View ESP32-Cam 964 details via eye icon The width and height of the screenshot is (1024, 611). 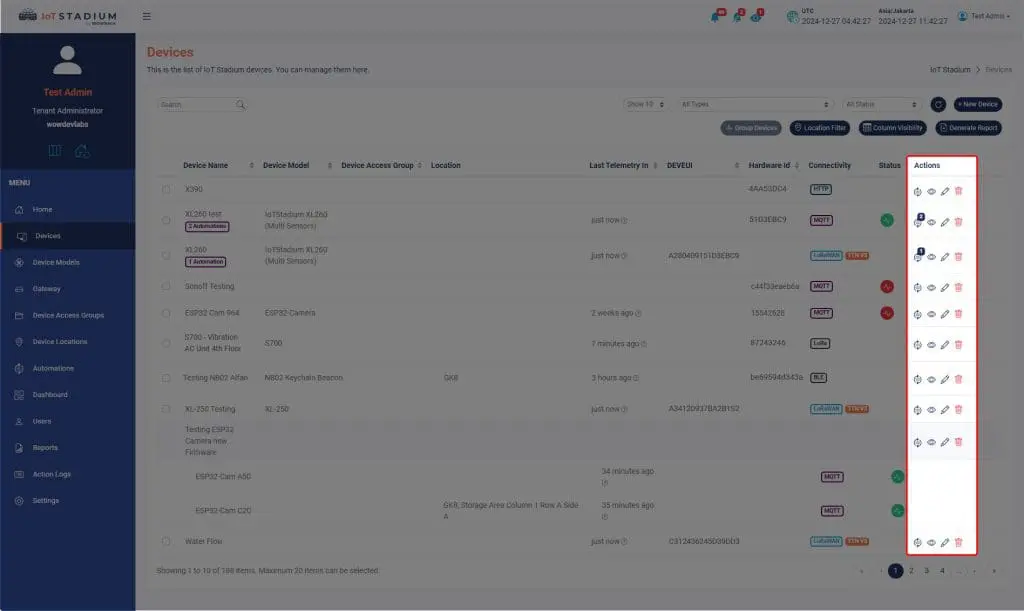click(931, 314)
